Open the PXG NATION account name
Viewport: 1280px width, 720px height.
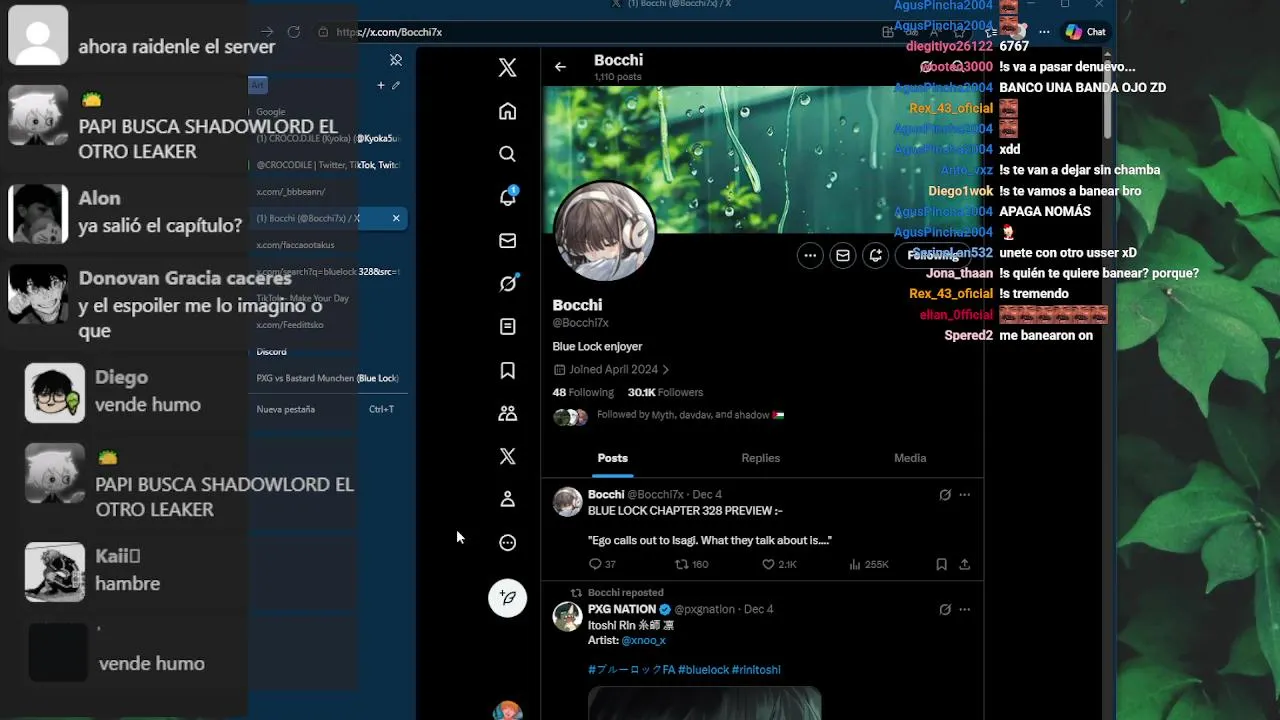tap(622, 609)
